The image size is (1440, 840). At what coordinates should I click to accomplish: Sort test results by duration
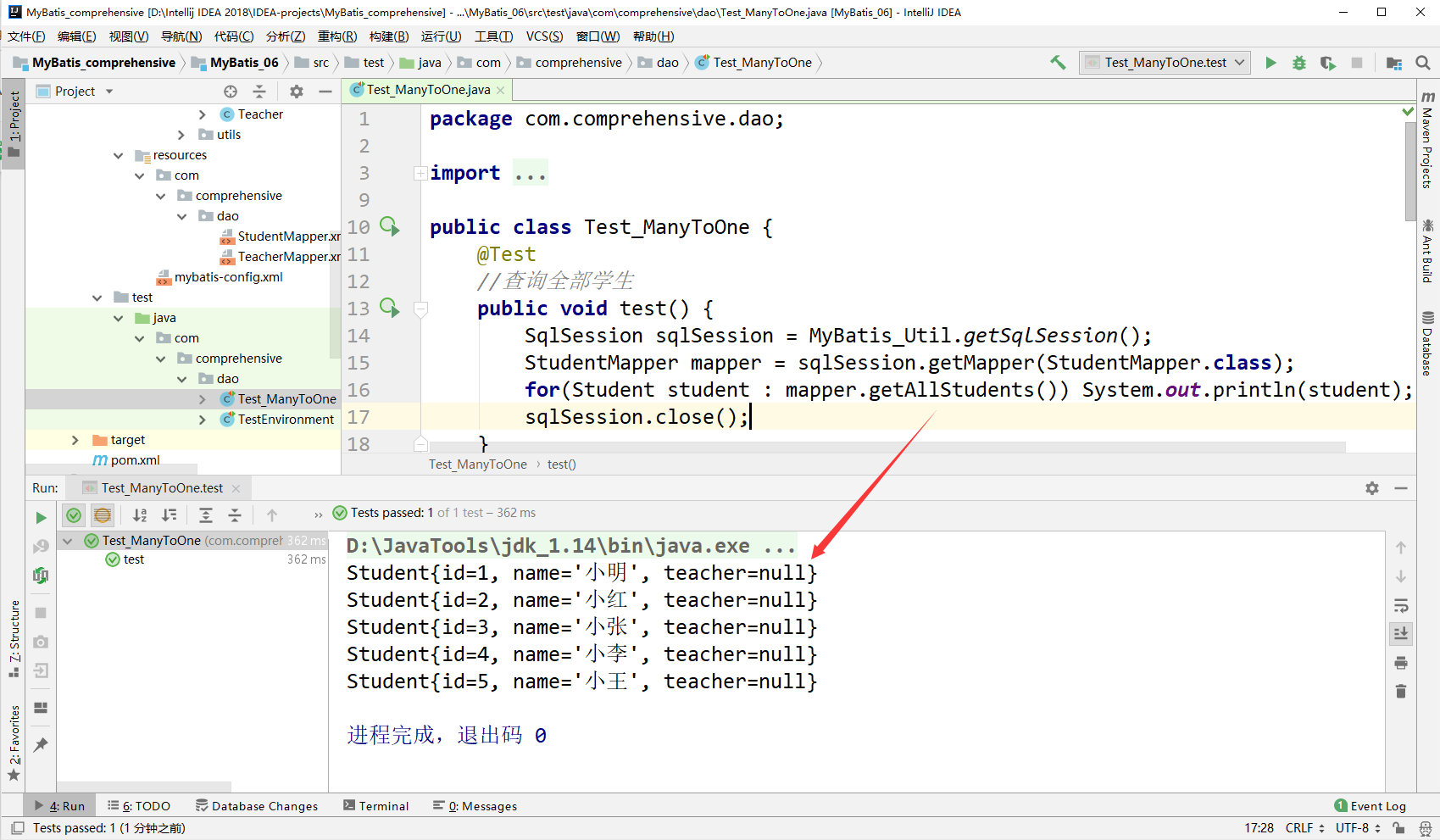[170, 515]
